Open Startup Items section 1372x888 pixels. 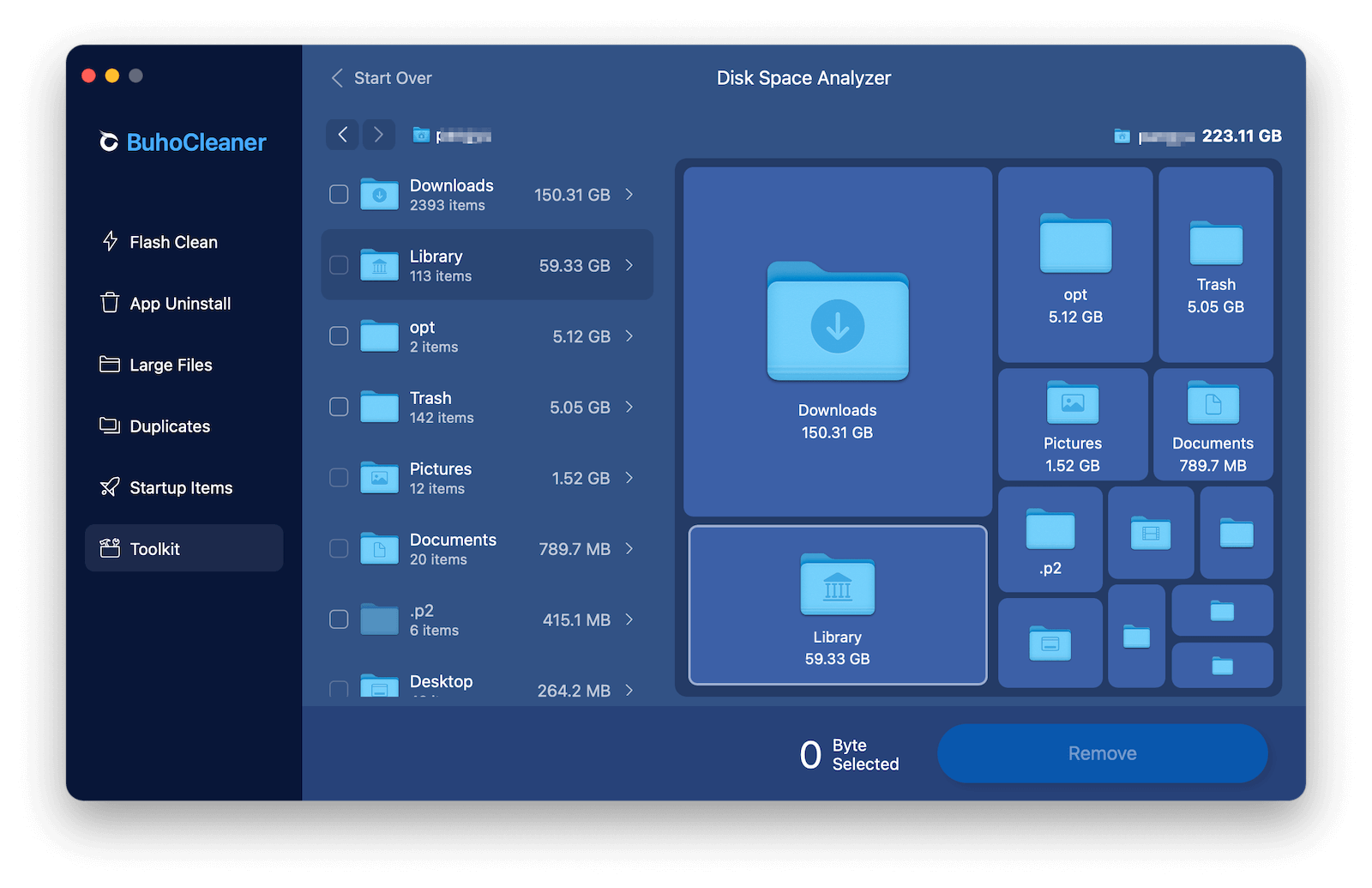pyautogui.click(x=184, y=487)
